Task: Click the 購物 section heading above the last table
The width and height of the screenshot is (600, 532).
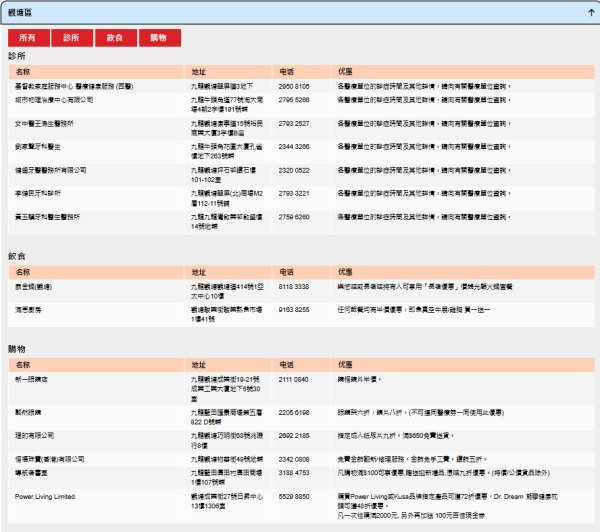Action: click(17, 349)
